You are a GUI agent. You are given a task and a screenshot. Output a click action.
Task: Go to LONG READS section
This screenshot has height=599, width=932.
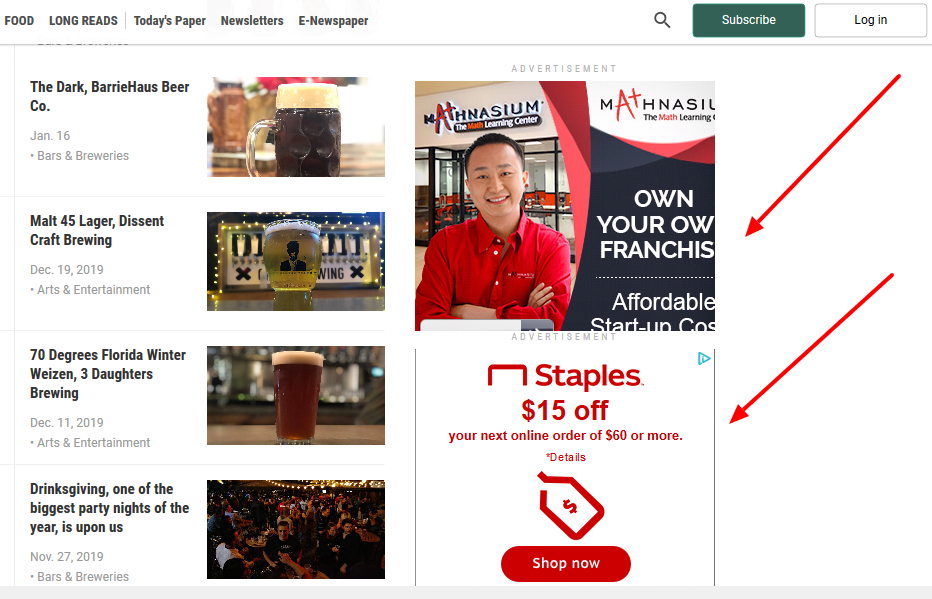83,21
